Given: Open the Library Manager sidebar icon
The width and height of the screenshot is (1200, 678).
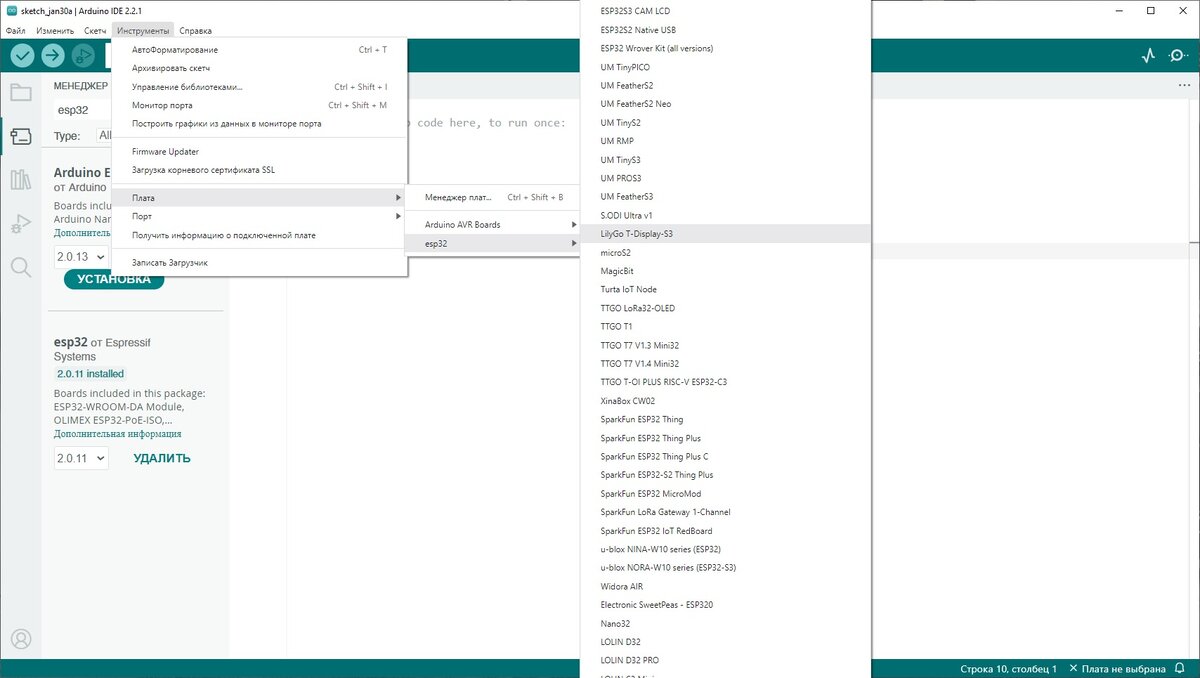Looking at the screenshot, I should click(x=20, y=180).
